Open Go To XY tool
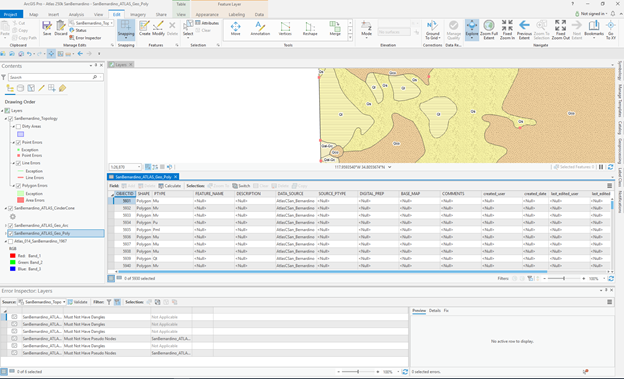The image size is (624, 379). (x=610, y=29)
